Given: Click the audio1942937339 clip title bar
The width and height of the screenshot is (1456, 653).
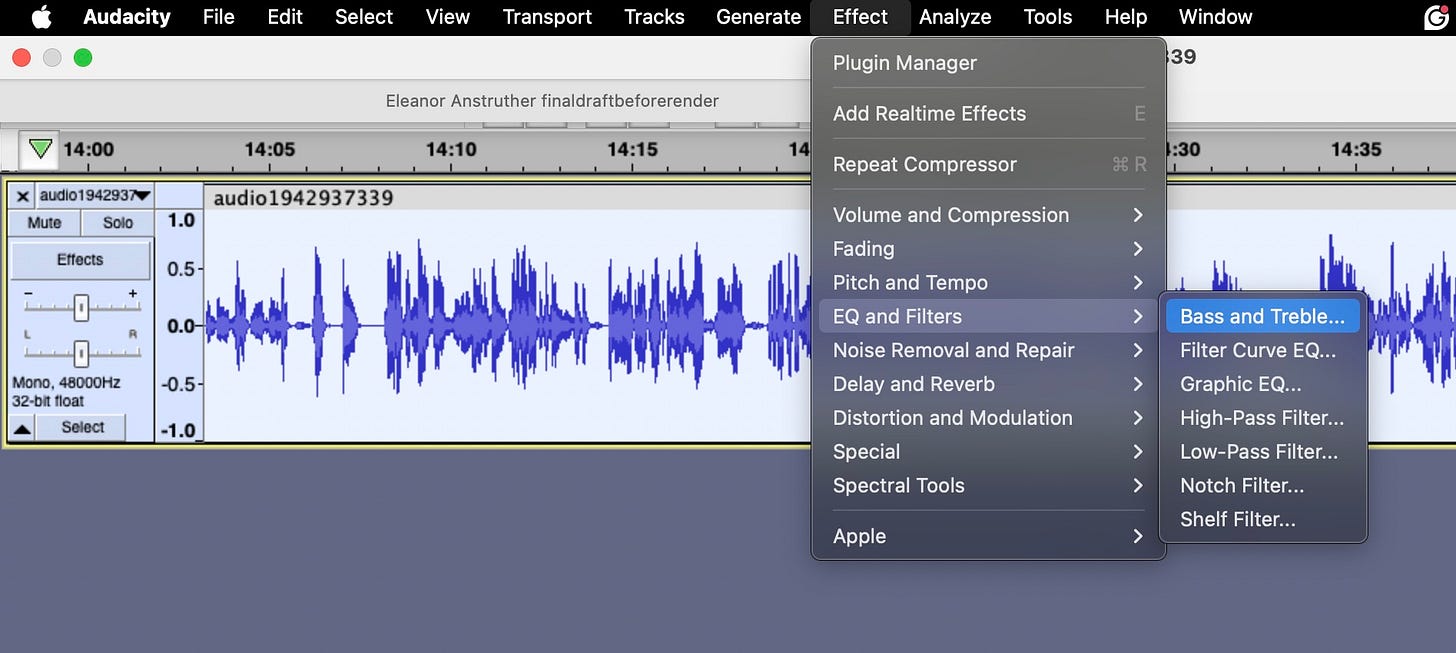Looking at the screenshot, I should [x=507, y=198].
